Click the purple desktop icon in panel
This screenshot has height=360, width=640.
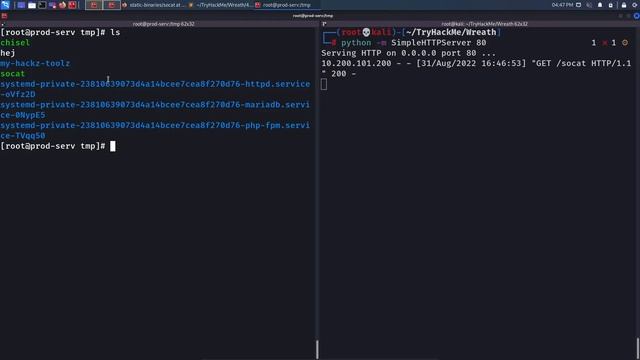point(21,5)
